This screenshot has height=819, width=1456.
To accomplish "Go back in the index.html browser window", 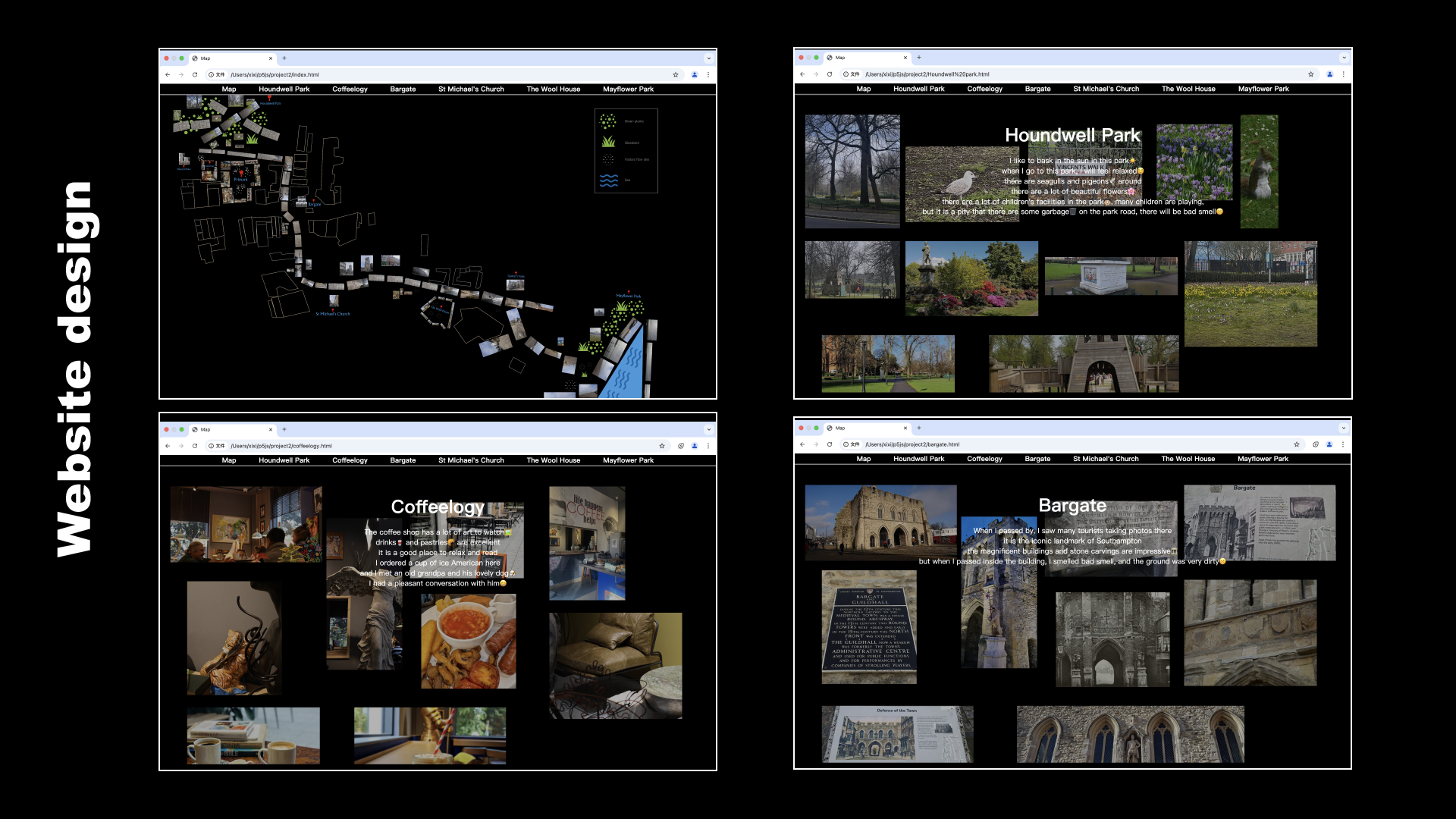I will 168,75.
